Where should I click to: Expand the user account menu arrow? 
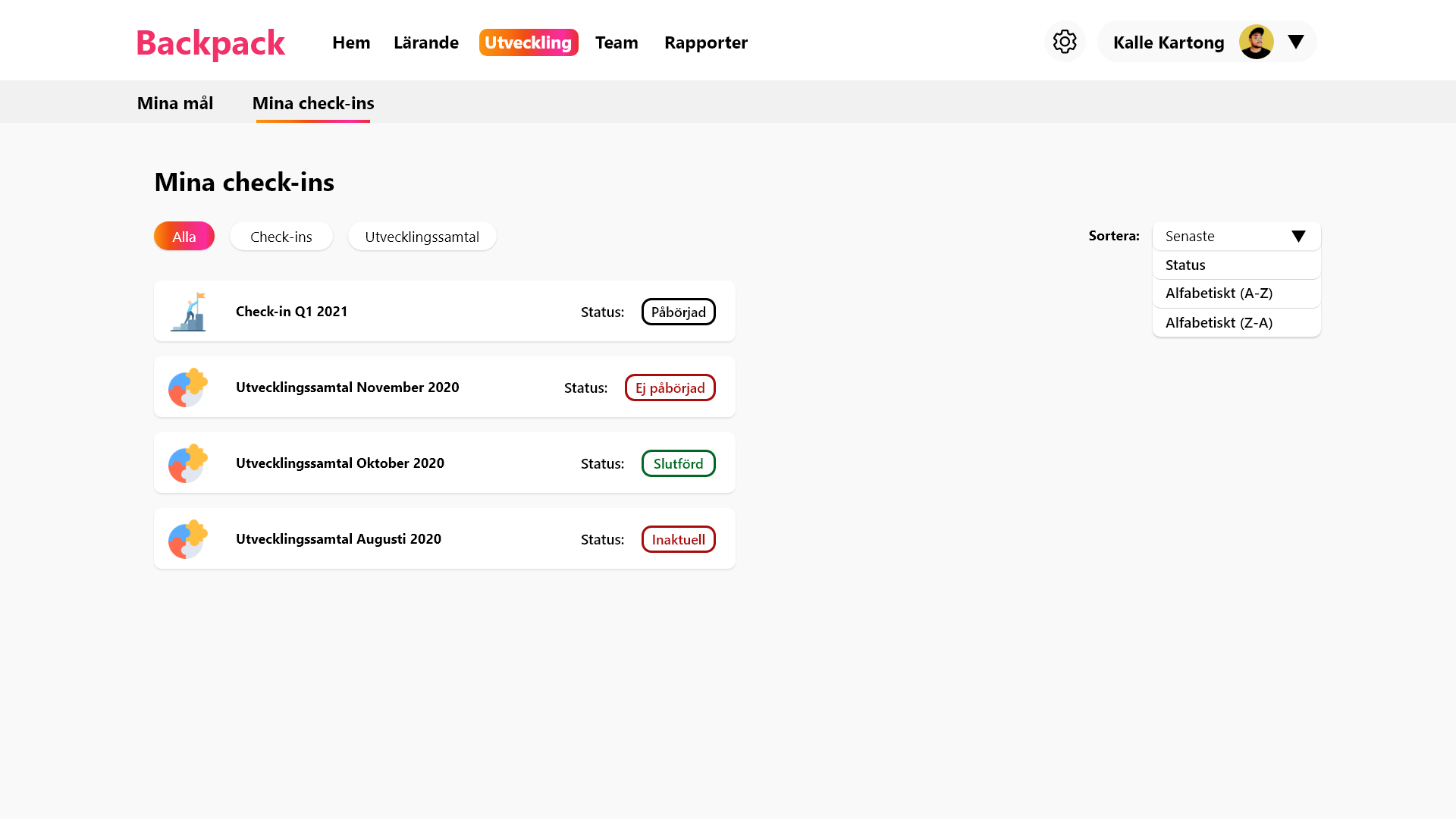click(x=1295, y=42)
